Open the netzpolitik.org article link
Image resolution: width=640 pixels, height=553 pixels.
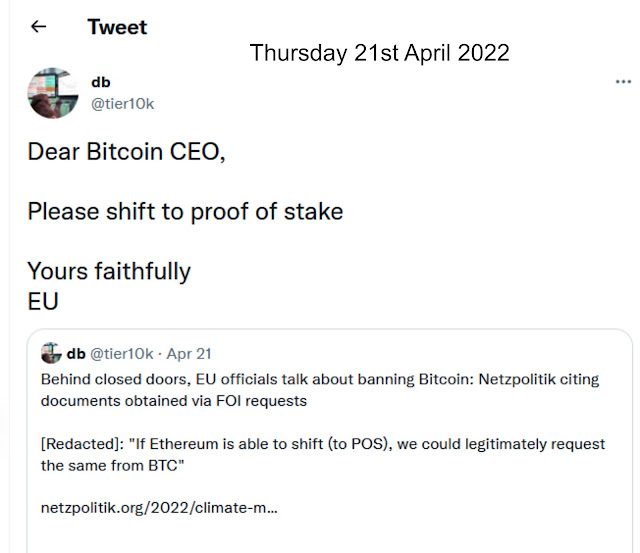[x=159, y=507]
